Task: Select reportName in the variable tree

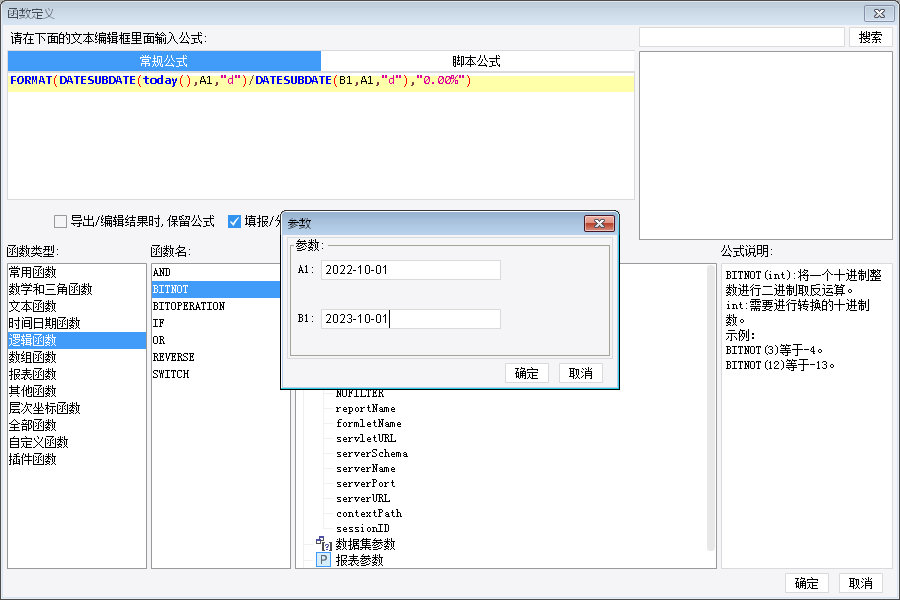Action: pyautogui.click(x=366, y=409)
